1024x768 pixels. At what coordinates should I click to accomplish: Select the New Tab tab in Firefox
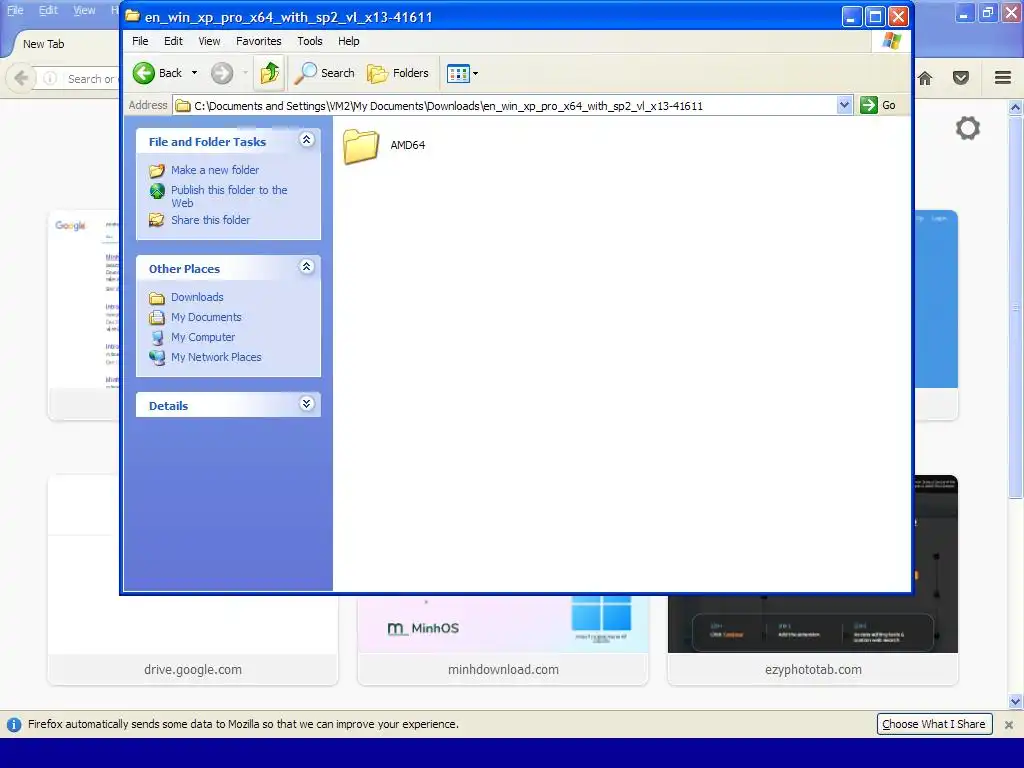pyautogui.click(x=43, y=44)
